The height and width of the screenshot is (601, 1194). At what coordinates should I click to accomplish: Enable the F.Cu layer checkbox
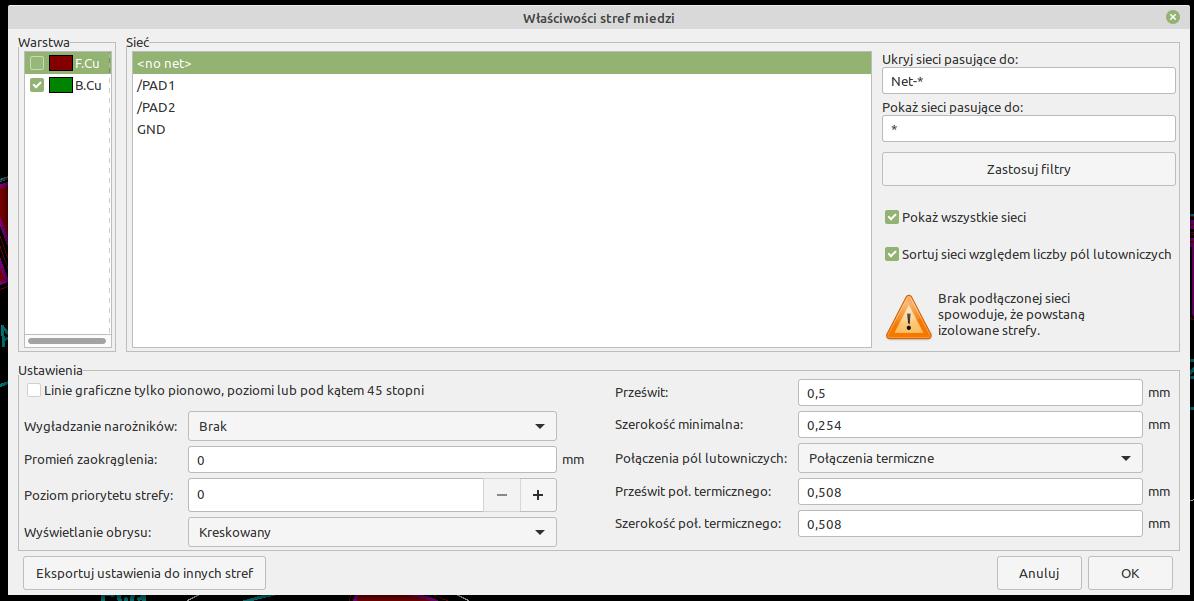click(37, 63)
